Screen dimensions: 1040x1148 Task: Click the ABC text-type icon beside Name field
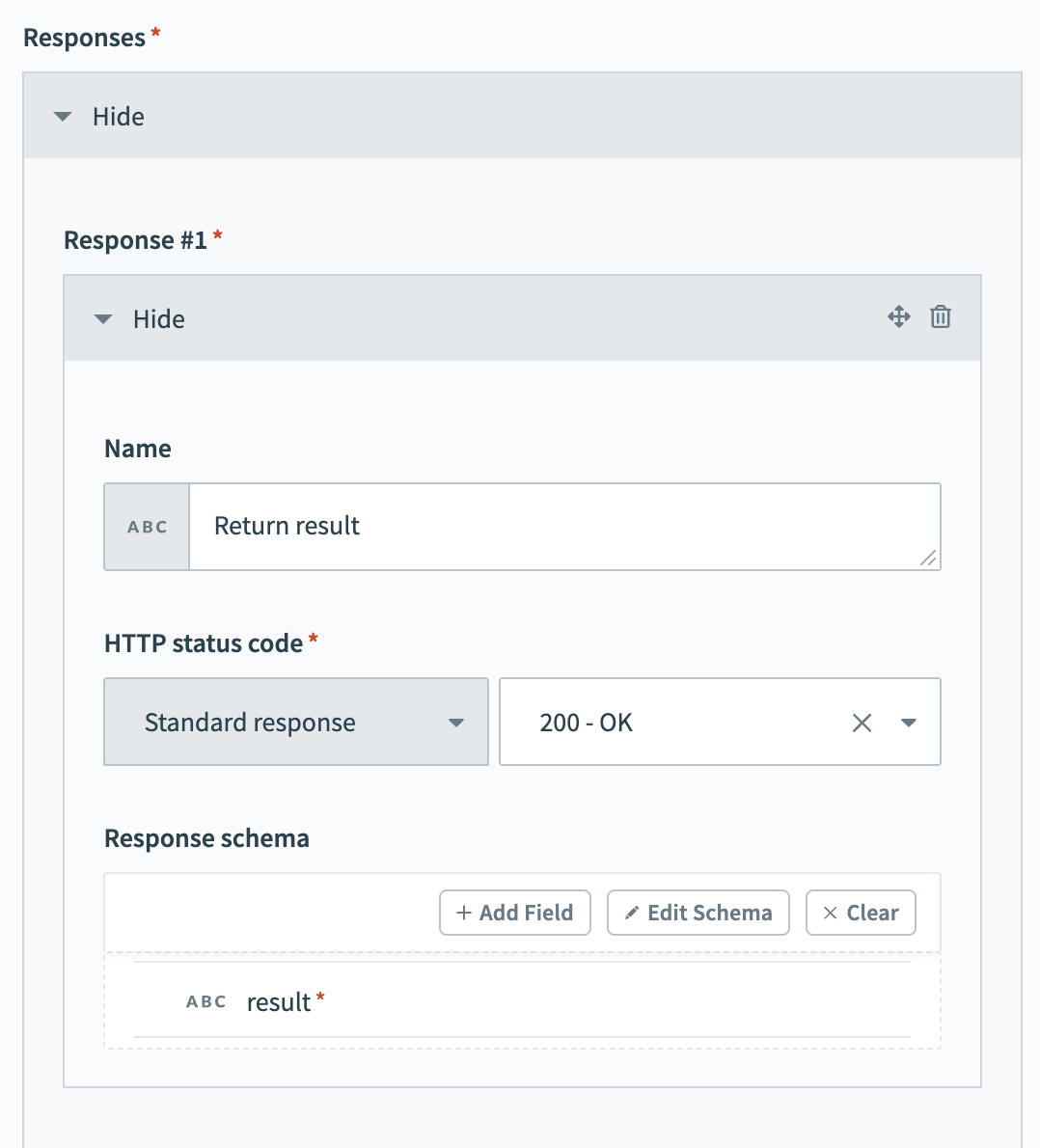(x=146, y=527)
